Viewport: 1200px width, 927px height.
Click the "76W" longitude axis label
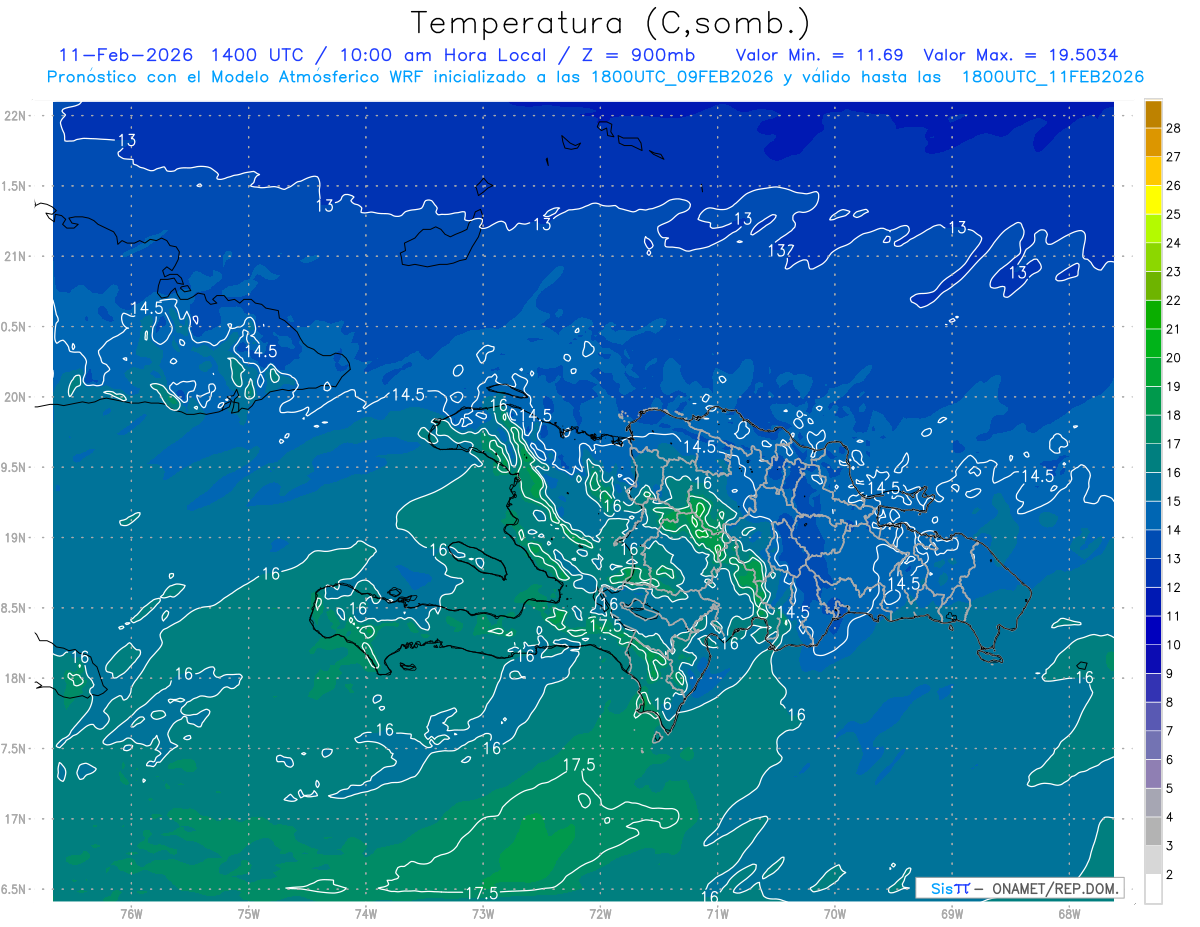[x=131, y=914]
